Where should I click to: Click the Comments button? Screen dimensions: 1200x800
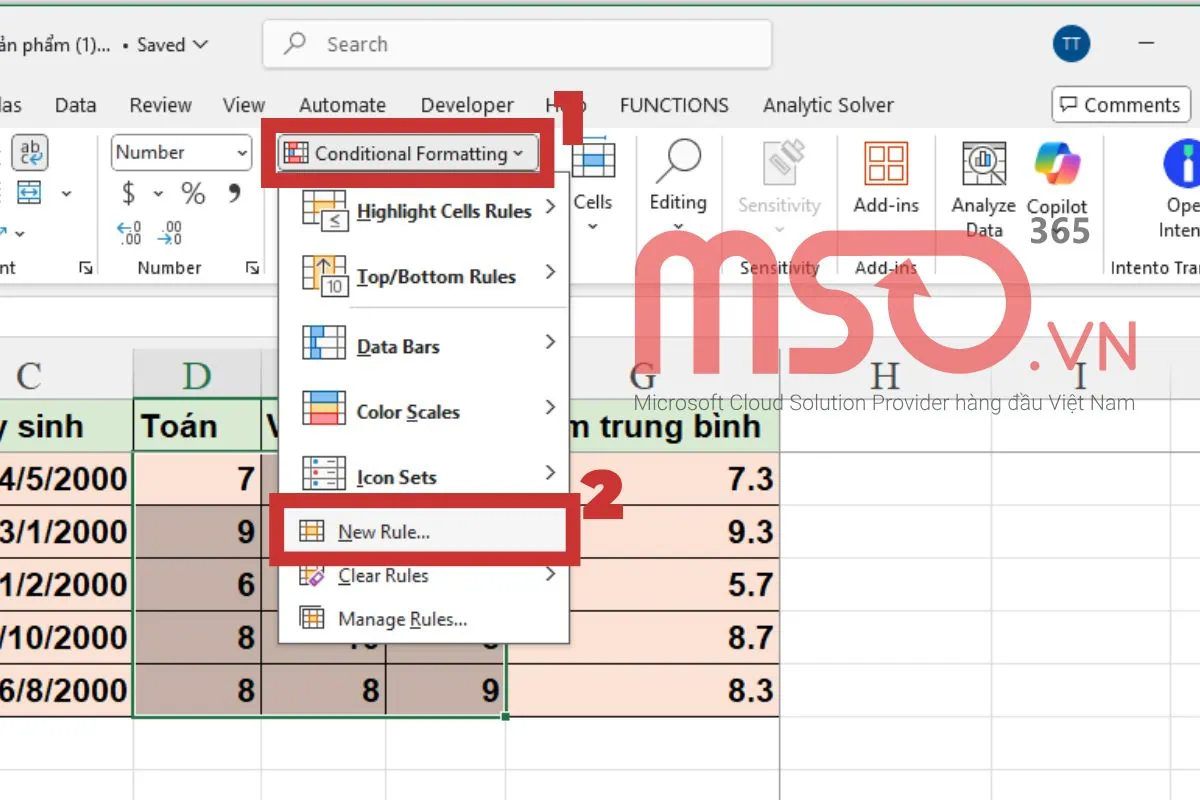(x=1121, y=105)
